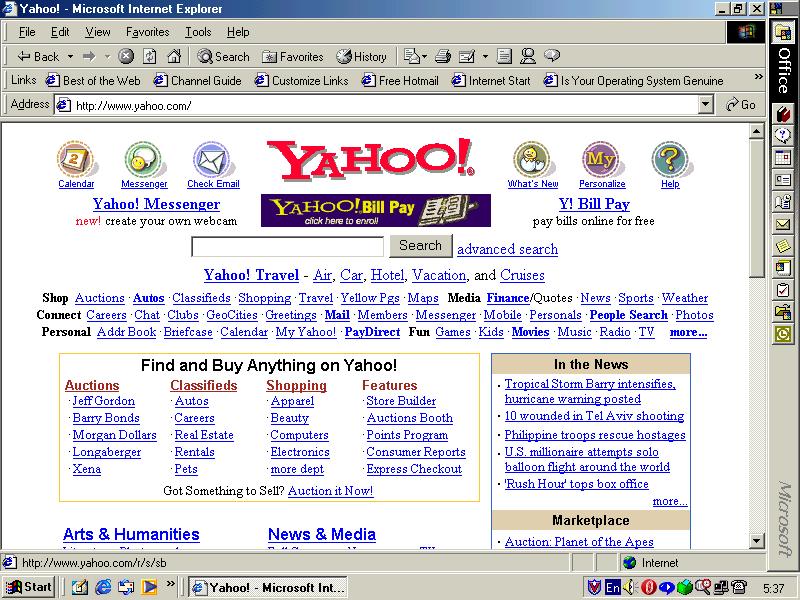Click the Forward arrow toolbar button
800x600 pixels.
click(89, 57)
